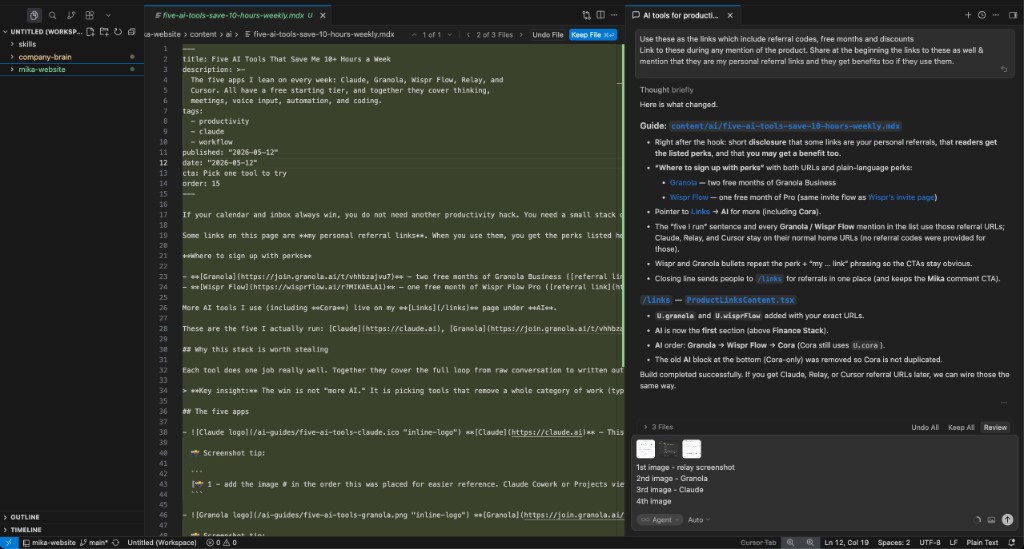Click the sync changes icon in status bar
This screenshot has width=1024, height=549.
(x=116, y=542)
